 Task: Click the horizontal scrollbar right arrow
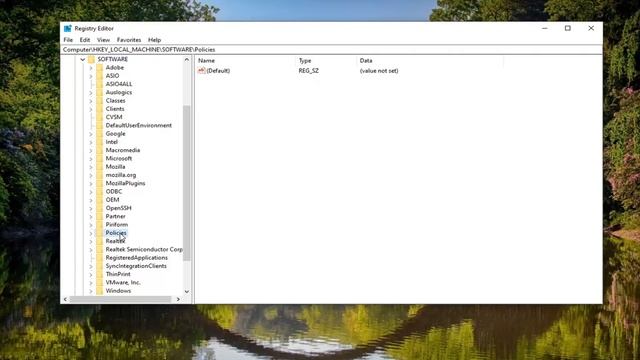(x=178, y=299)
